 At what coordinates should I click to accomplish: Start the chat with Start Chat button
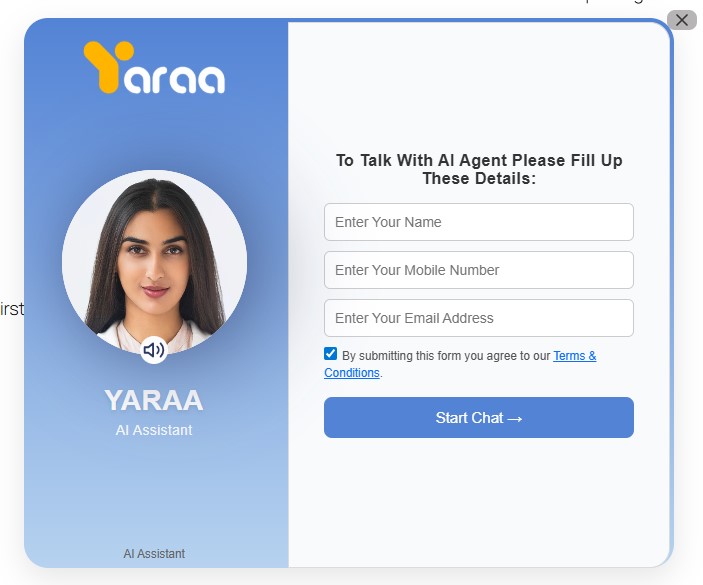[479, 418]
